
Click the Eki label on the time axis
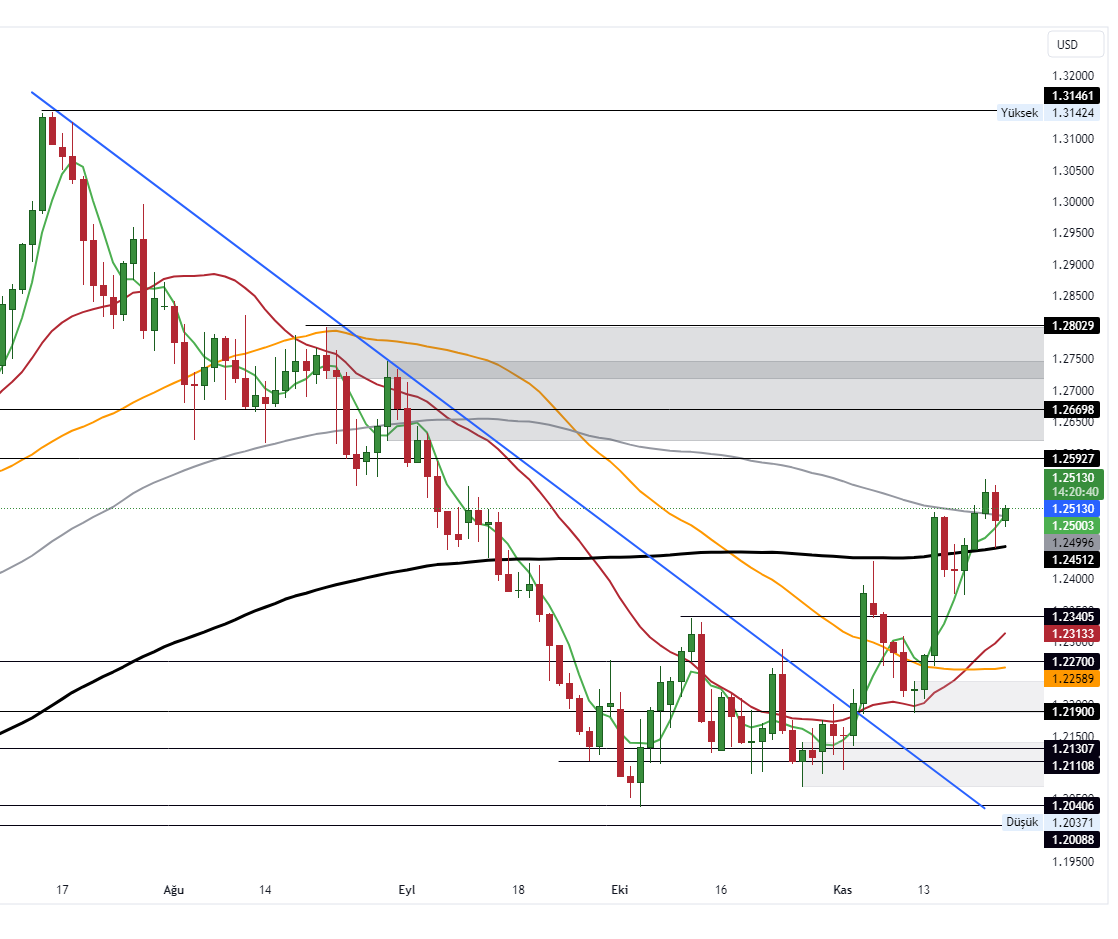pos(618,888)
